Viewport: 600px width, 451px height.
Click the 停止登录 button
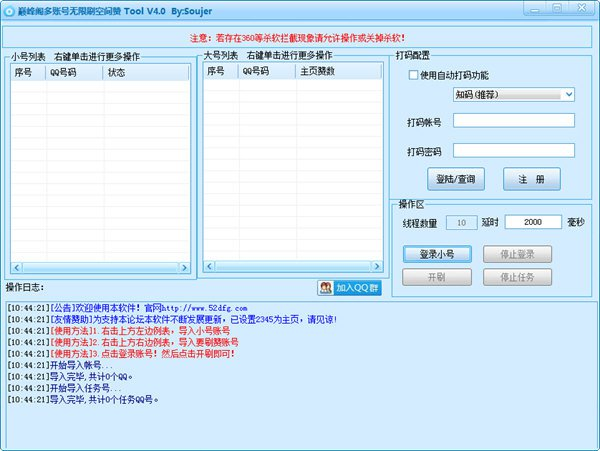point(517,254)
